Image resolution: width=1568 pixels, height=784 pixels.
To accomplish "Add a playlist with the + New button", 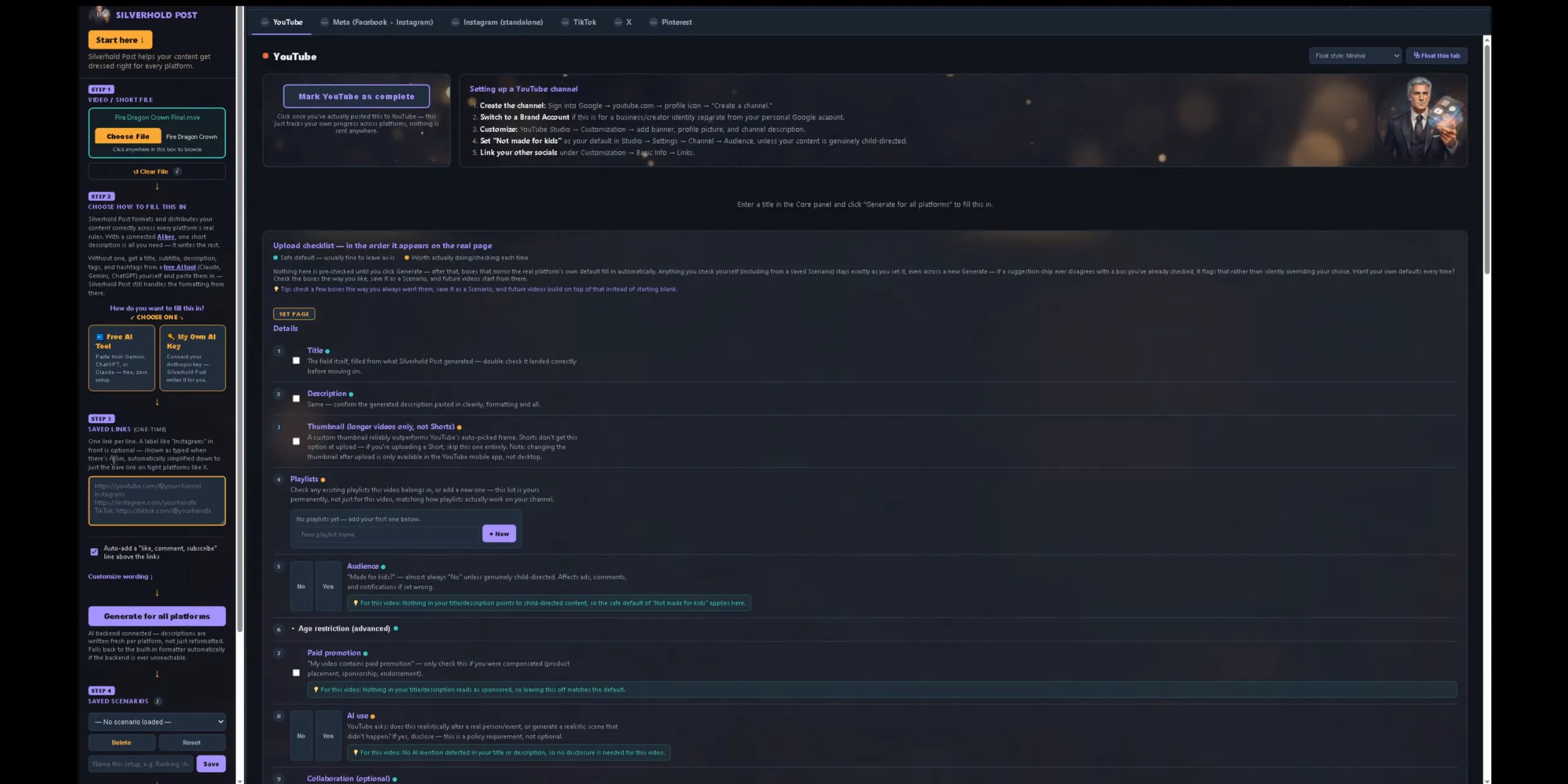I will (499, 533).
